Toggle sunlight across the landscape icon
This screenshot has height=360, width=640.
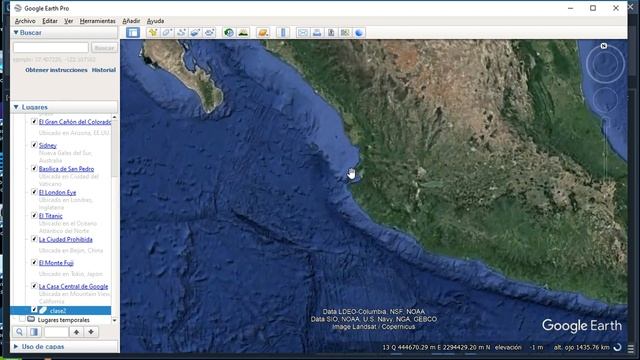point(243,33)
